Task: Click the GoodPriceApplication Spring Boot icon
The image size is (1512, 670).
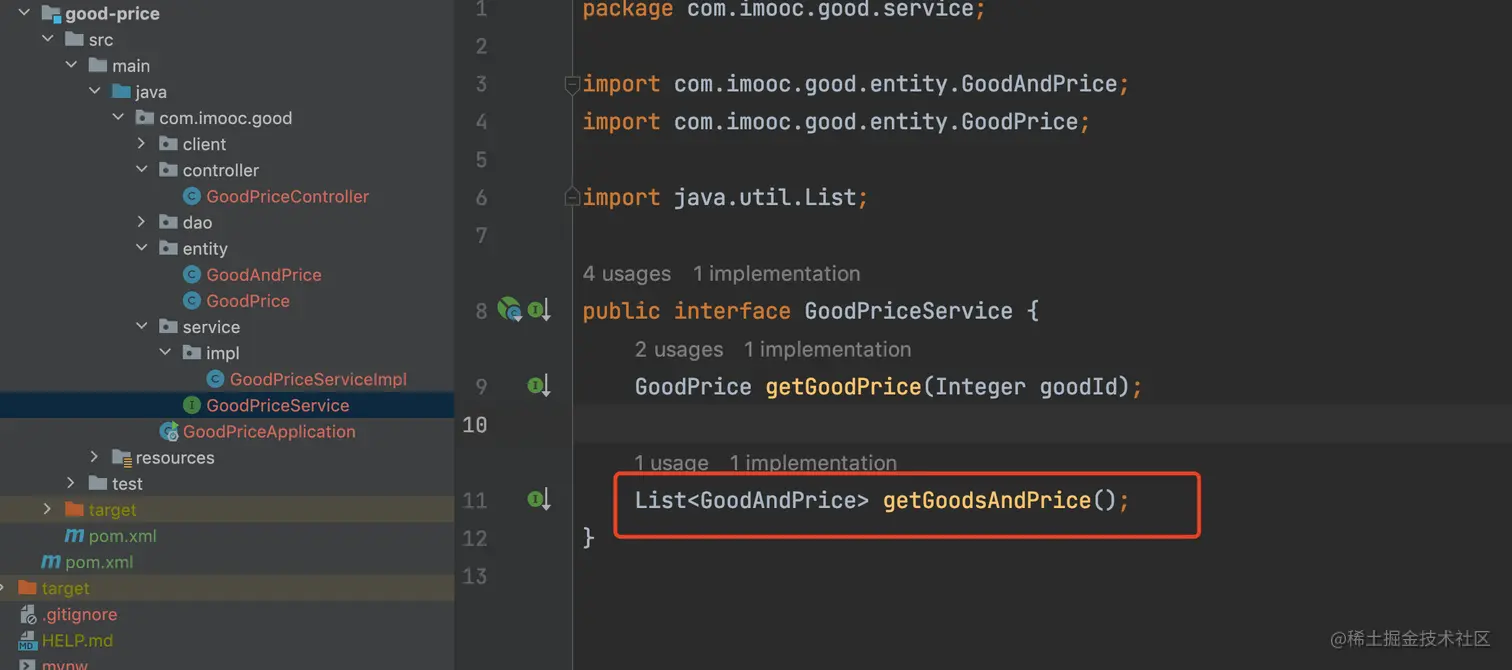Action: pos(169,431)
